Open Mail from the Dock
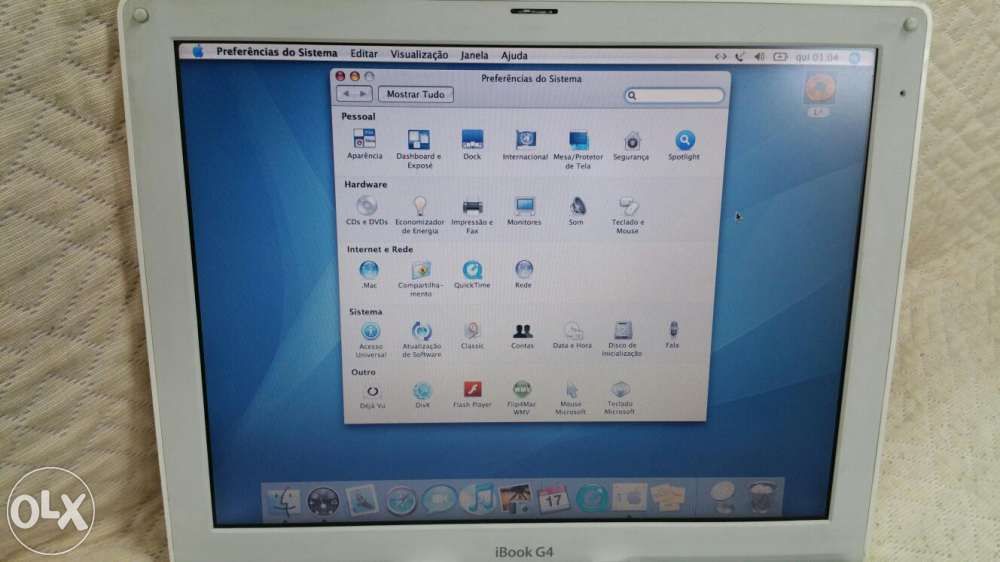 pos(362,501)
